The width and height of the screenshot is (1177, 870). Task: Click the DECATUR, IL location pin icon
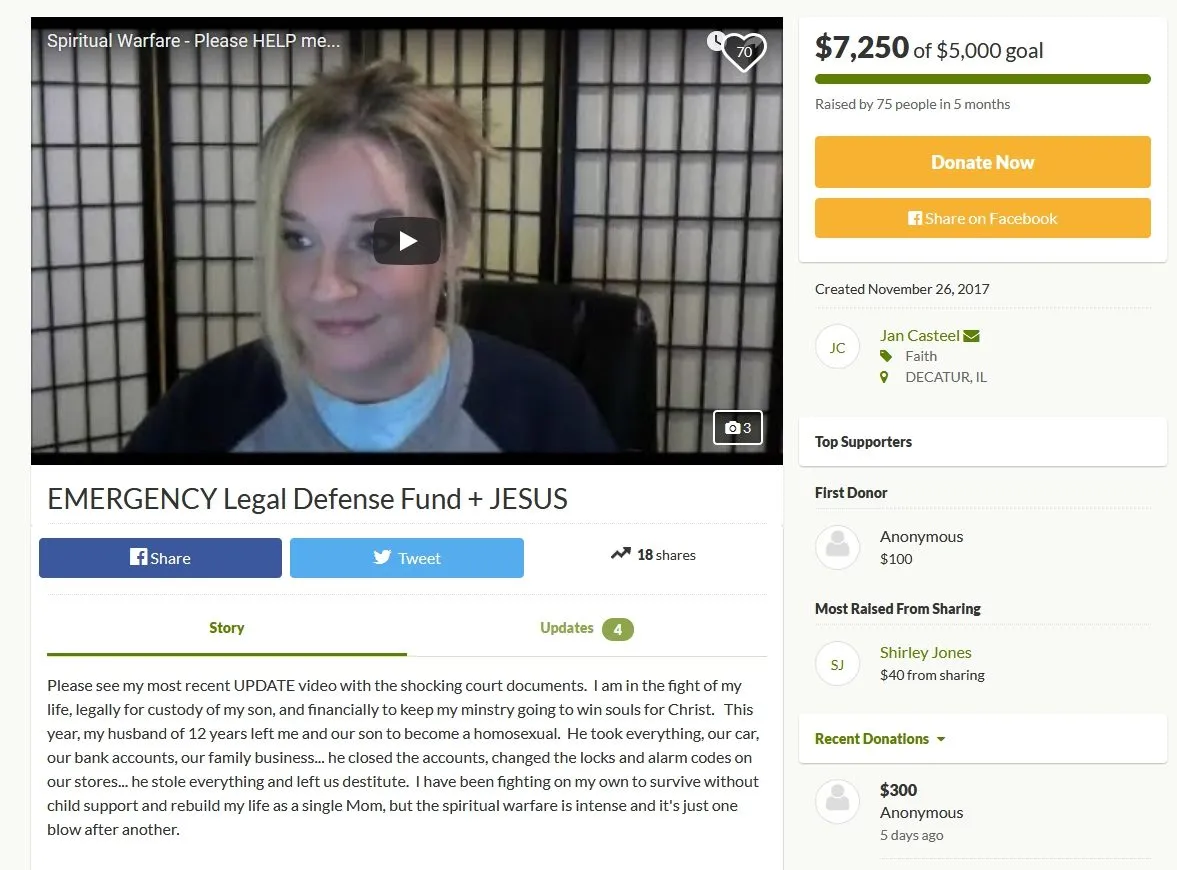tap(884, 377)
